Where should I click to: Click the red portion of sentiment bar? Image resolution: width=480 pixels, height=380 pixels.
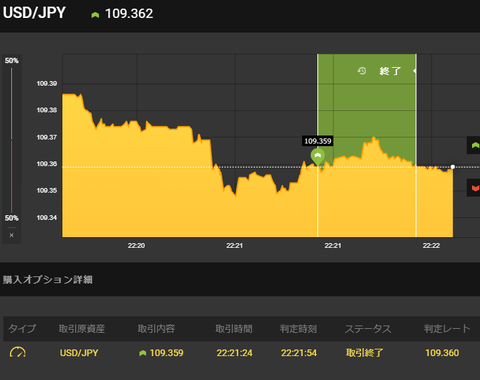point(12,176)
